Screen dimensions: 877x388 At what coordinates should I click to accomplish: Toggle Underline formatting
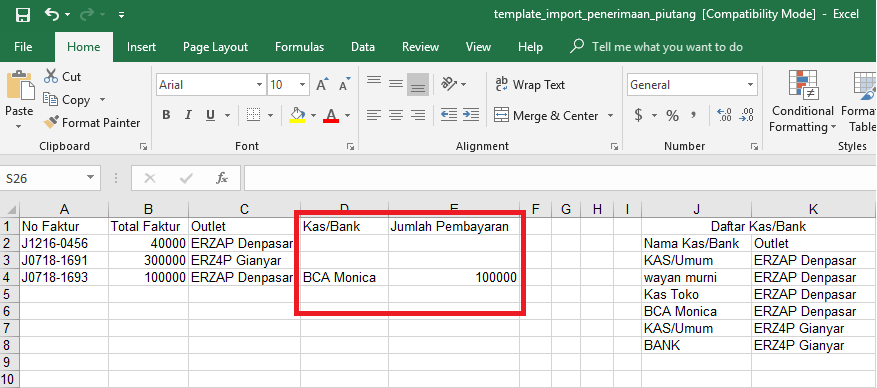point(210,115)
